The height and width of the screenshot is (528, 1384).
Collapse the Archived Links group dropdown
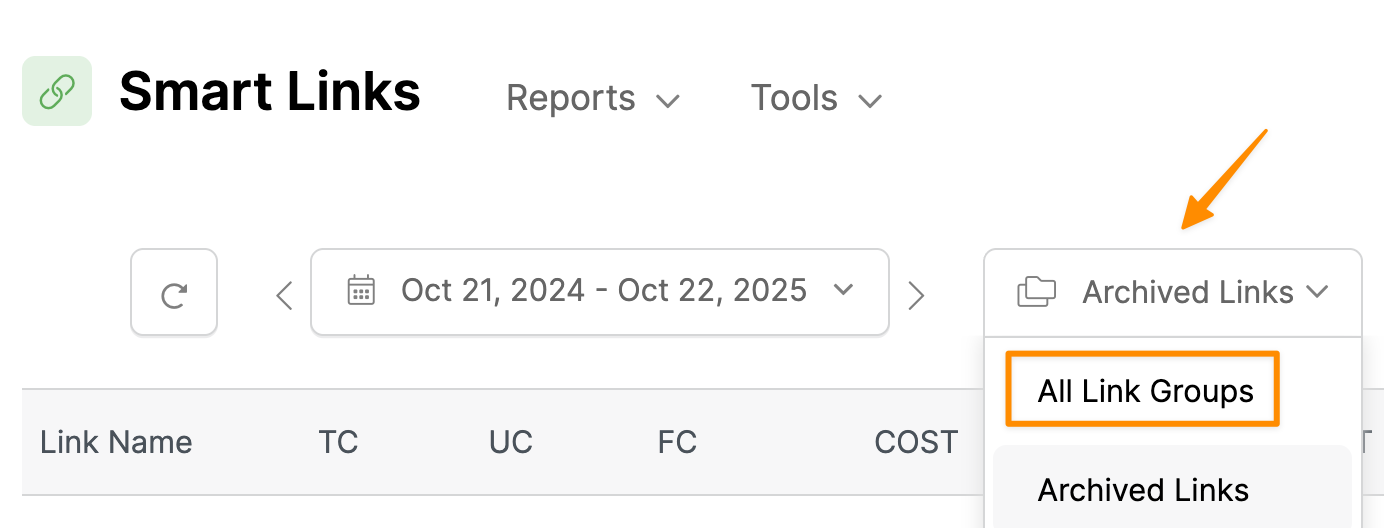[x=1173, y=292]
